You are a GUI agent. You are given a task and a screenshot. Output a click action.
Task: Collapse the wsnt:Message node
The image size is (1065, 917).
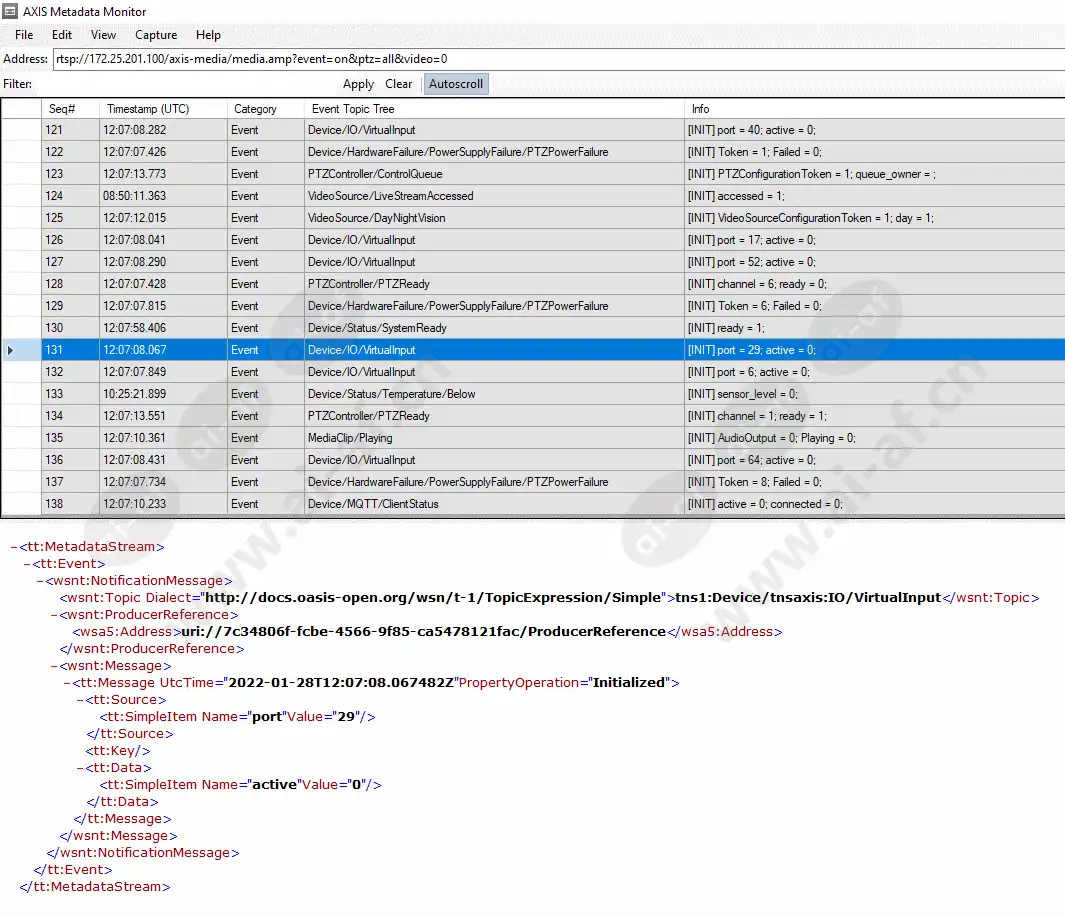pyautogui.click(x=54, y=666)
